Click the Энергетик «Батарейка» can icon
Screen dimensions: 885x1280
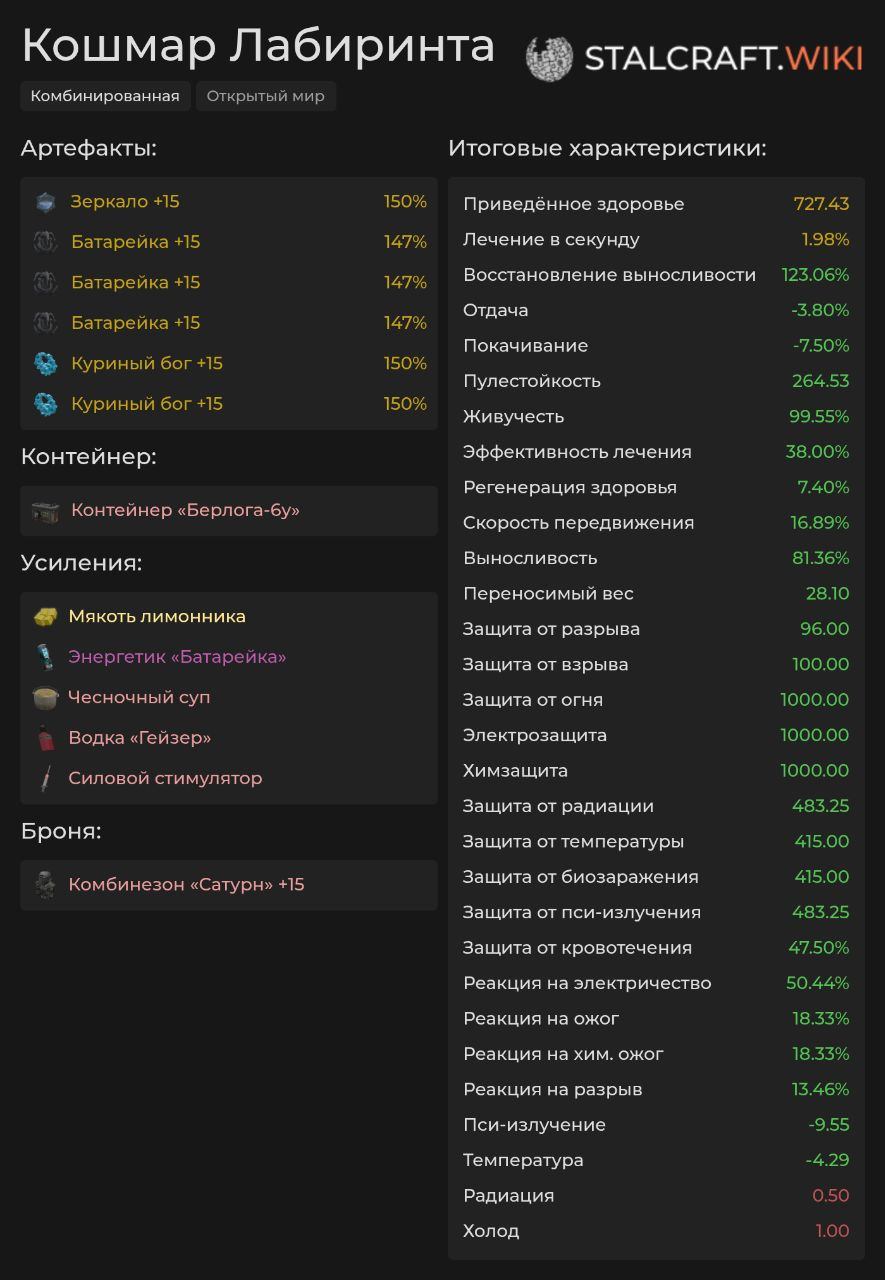click(45, 657)
